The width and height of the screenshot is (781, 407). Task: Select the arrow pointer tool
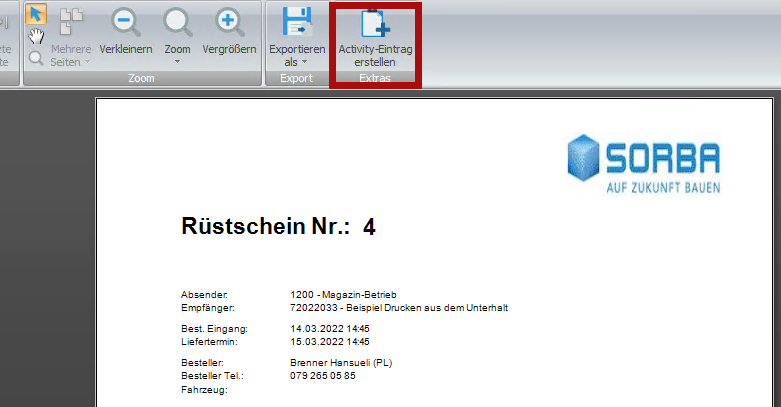point(36,14)
